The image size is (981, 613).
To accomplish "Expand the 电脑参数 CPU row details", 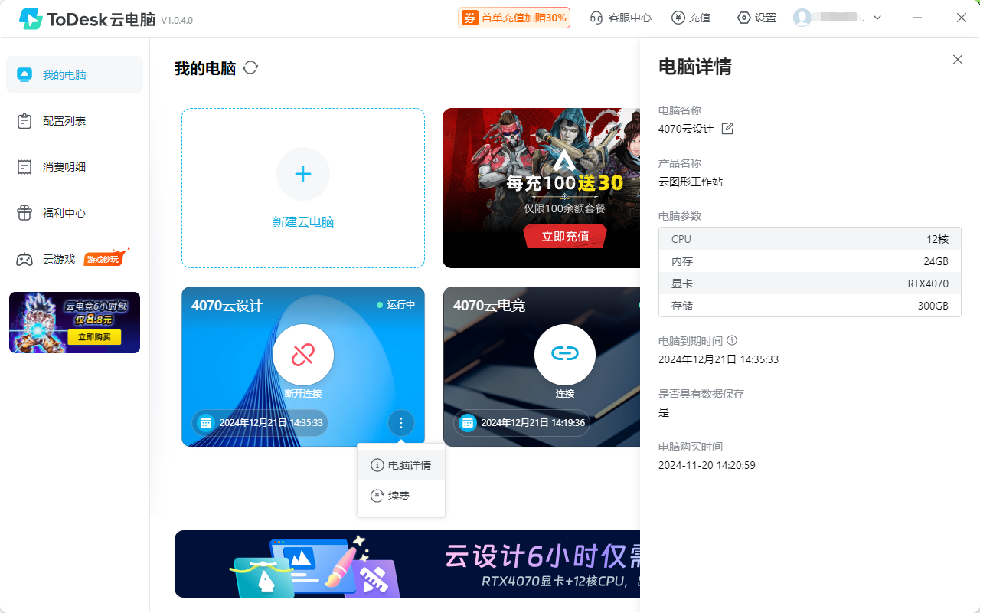I will 808,238.
